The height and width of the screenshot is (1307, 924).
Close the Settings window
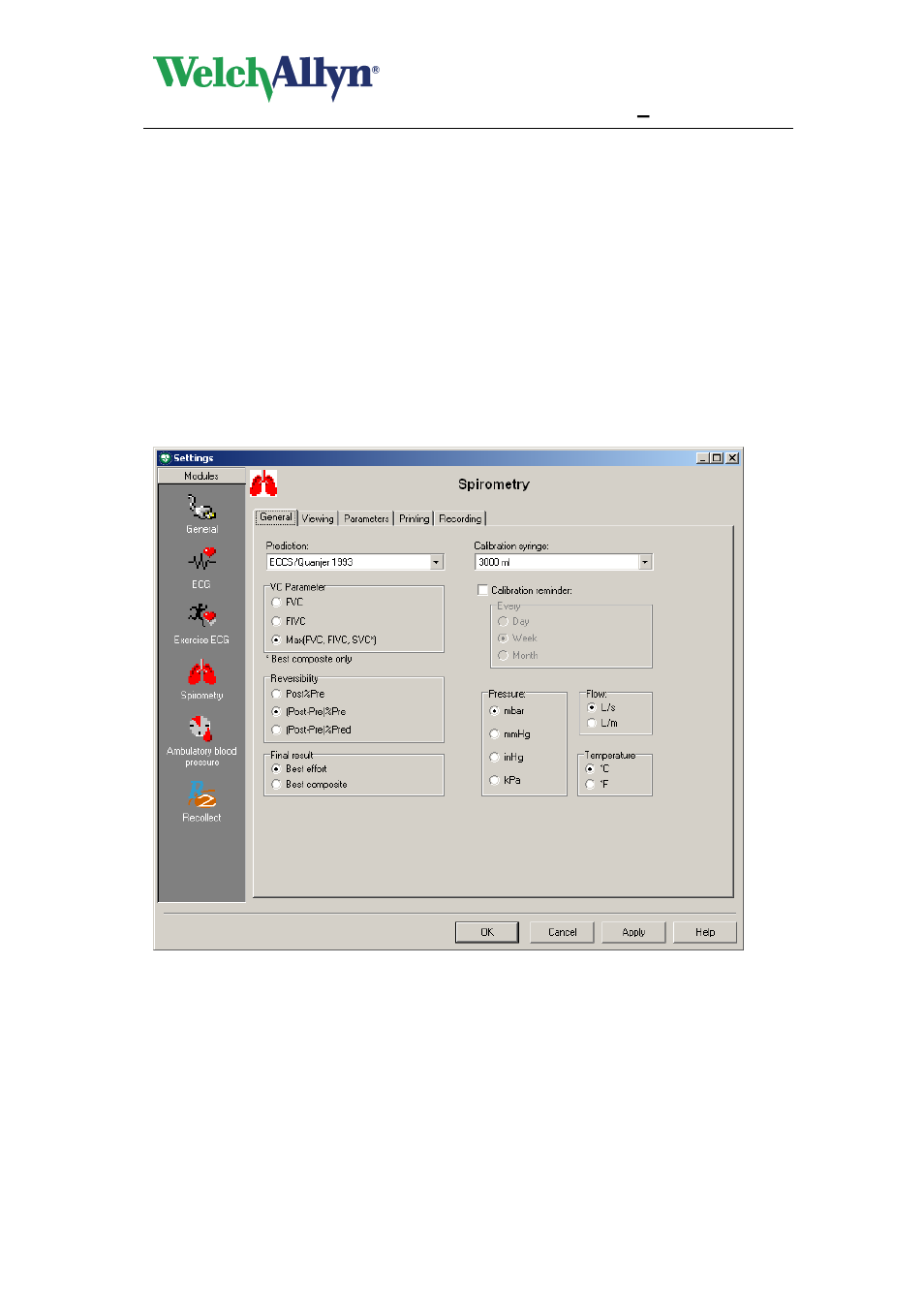pos(733,458)
